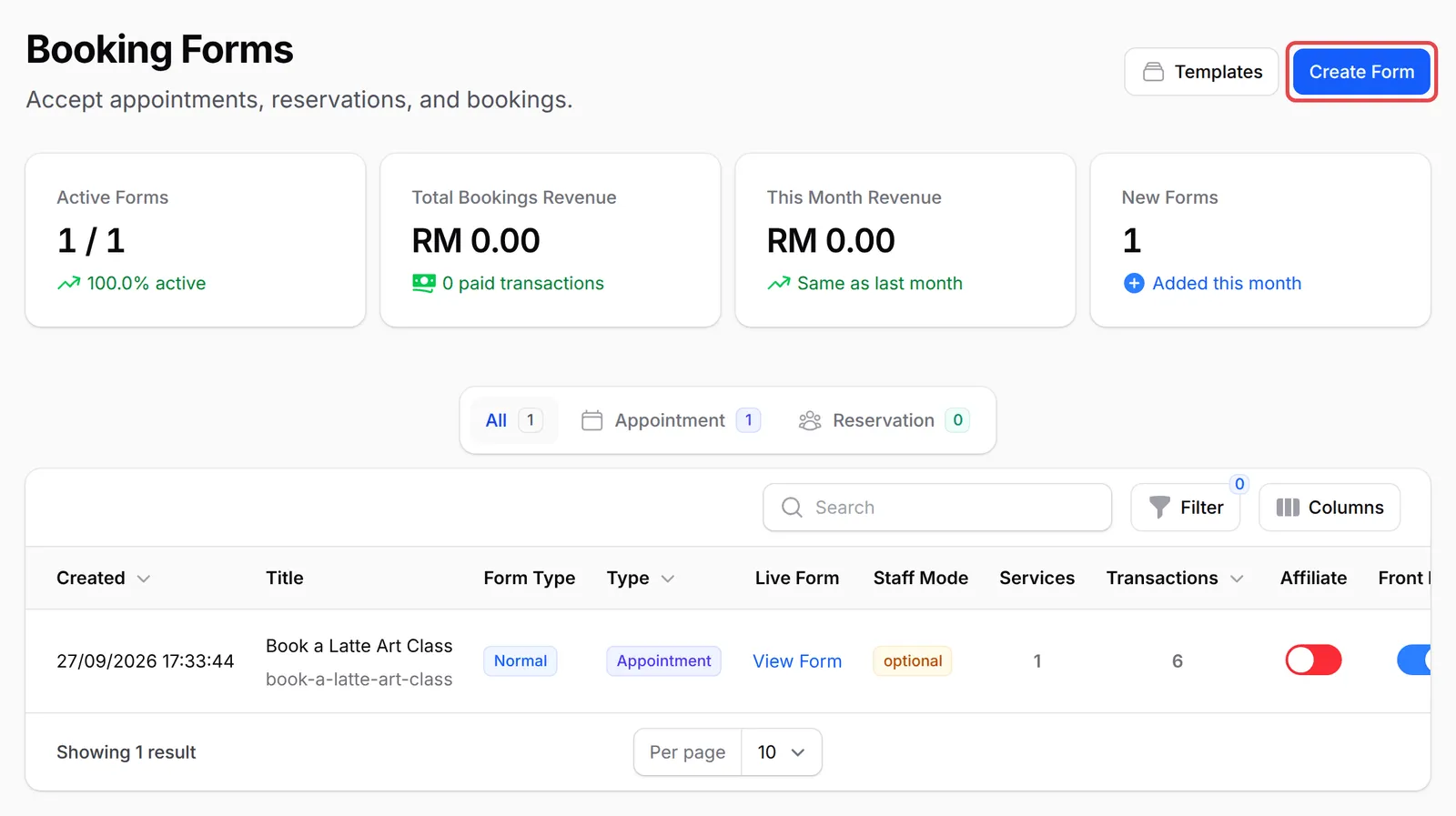Open Book a Latte Art Class title
Viewport: 1456px width, 816px height.
click(359, 646)
